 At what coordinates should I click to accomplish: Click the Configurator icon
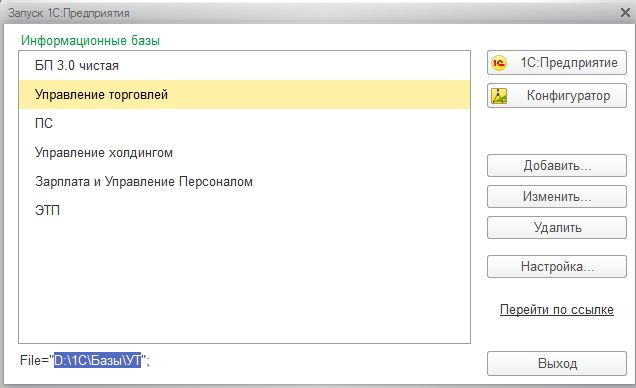[x=499, y=96]
